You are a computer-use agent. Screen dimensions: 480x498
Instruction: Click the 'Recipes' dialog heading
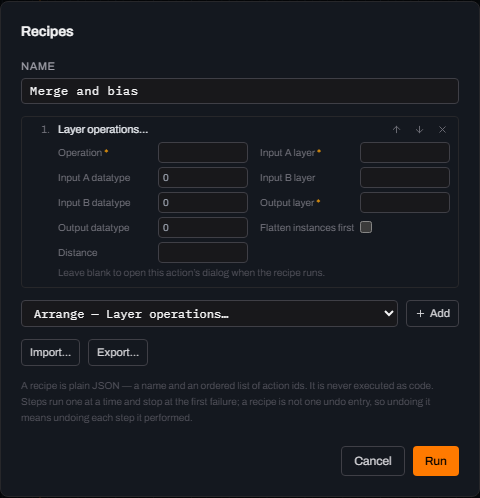(x=47, y=32)
